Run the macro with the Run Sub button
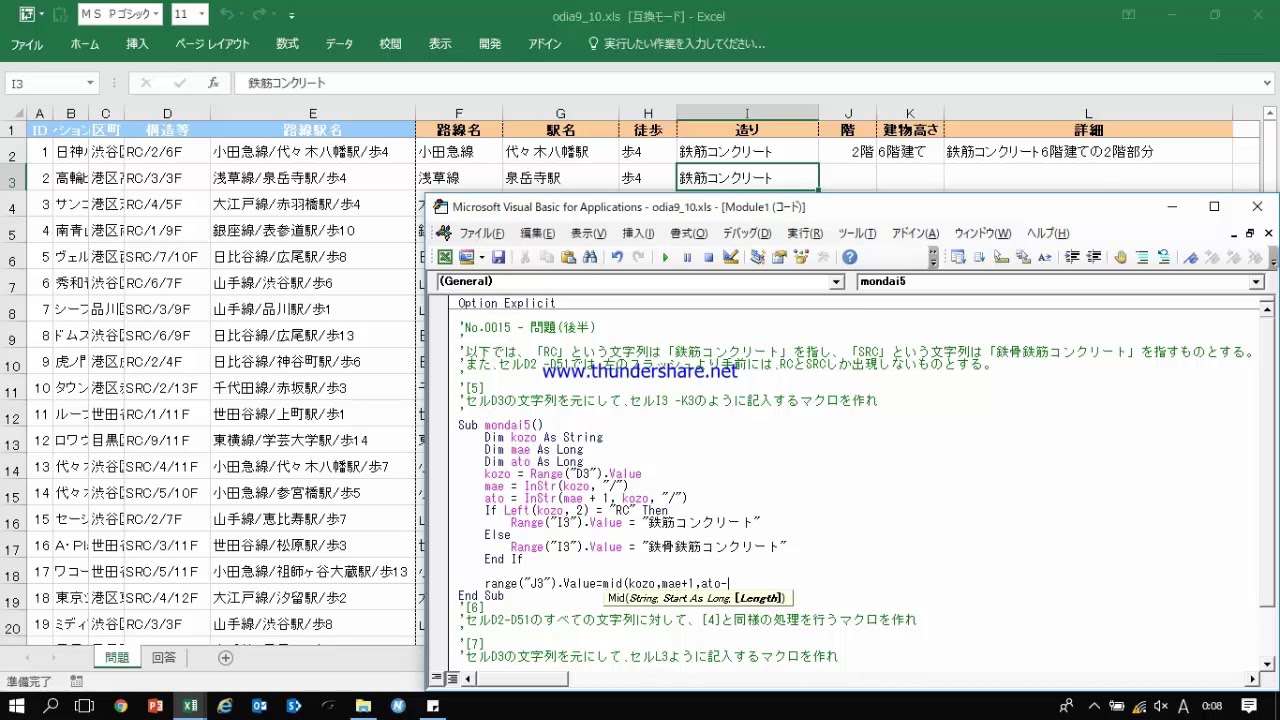The width and height of the screenshot is (1280, 720). tap(665, 257)
